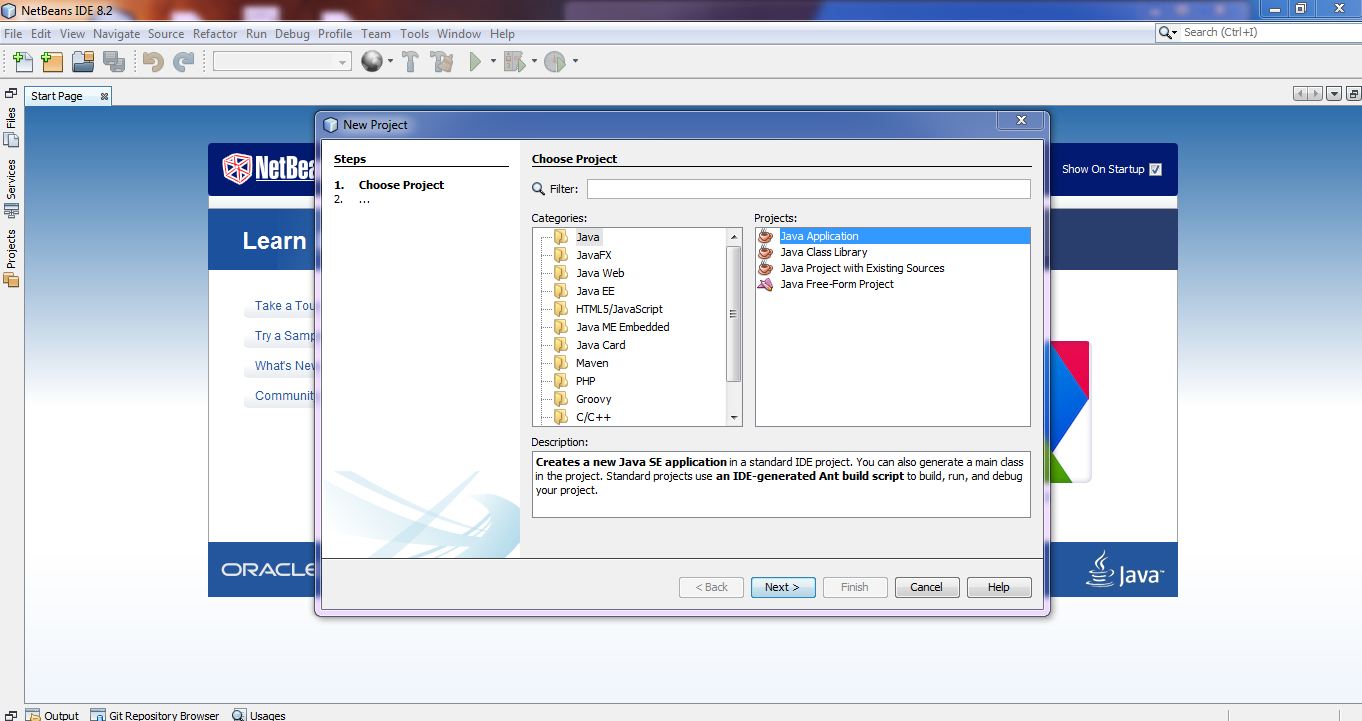Screen dimensions: 1362x721
Task: Click the Categories scroll up arrow
Action: tap(734, 237)
